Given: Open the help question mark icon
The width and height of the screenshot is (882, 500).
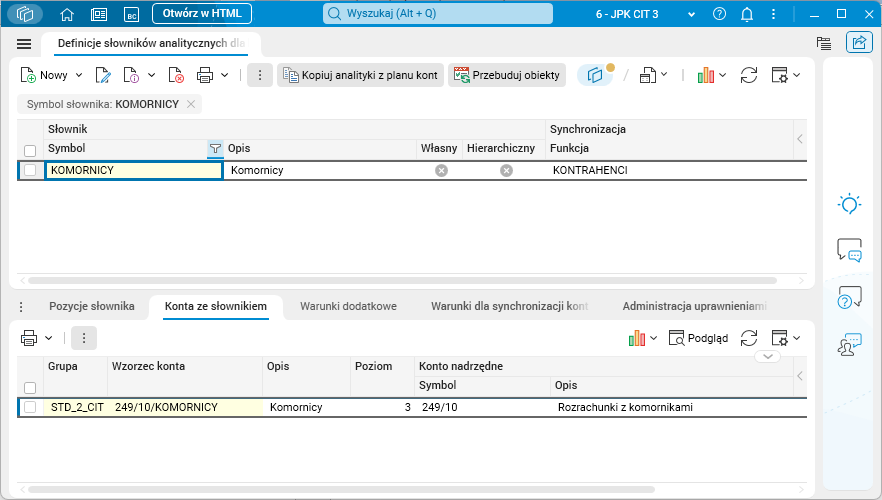Looking at the screenshot, I should pyautogui.click(x=719, y=14).
